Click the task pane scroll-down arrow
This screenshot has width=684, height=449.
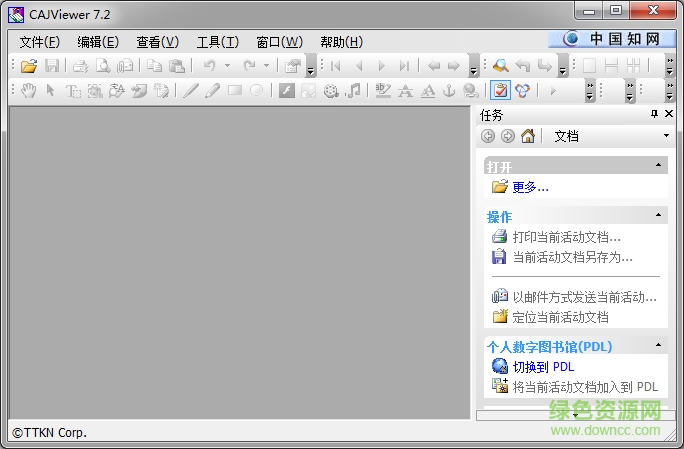(576, 415)
